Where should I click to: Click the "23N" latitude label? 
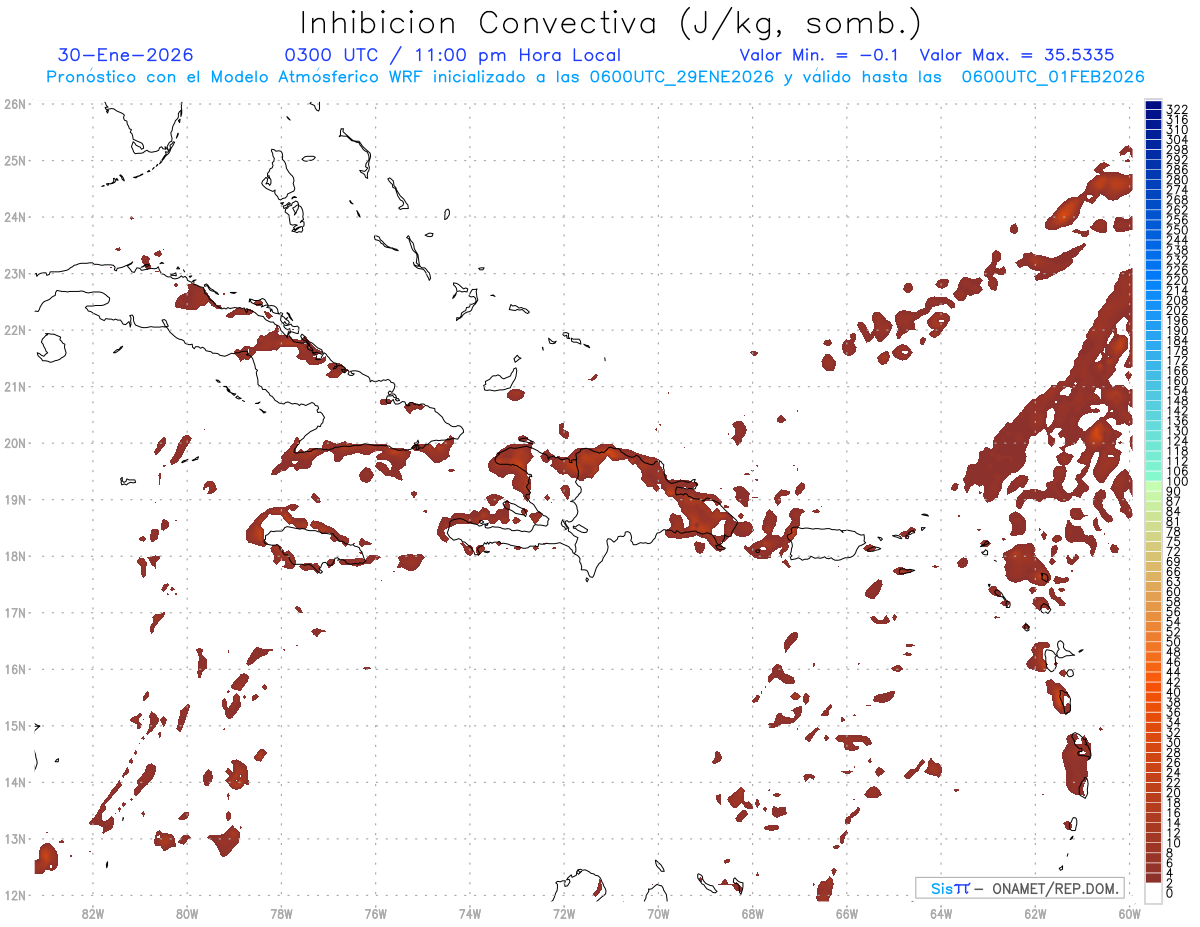click(x=14, y=273)
